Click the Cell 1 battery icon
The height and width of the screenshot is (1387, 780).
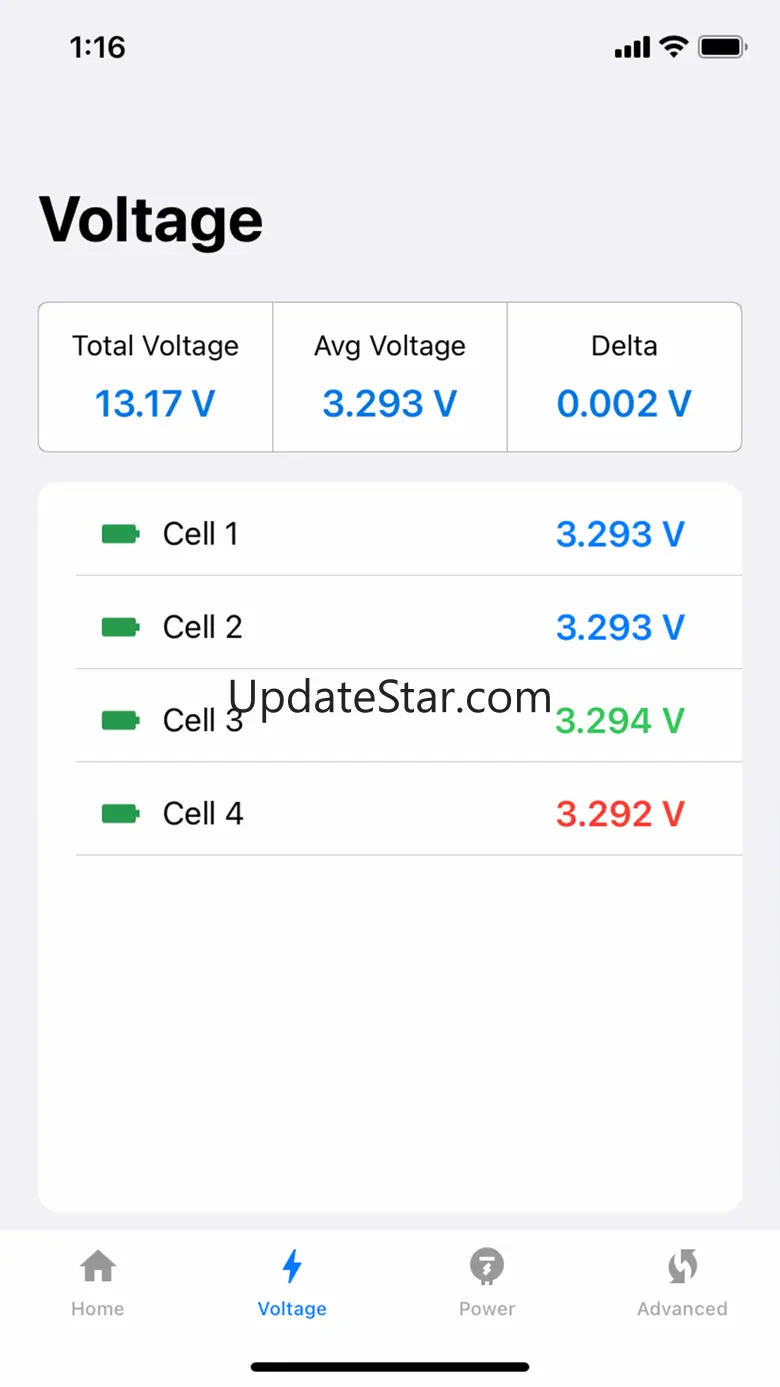[120, 534]
